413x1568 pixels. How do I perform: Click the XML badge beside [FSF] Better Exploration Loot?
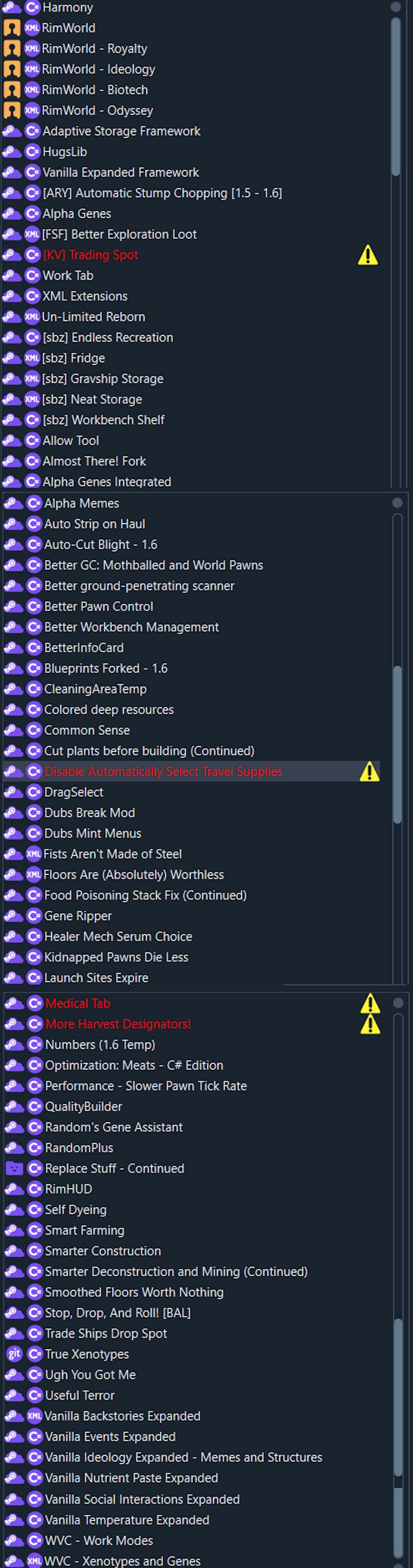click(x=32, y=234)
